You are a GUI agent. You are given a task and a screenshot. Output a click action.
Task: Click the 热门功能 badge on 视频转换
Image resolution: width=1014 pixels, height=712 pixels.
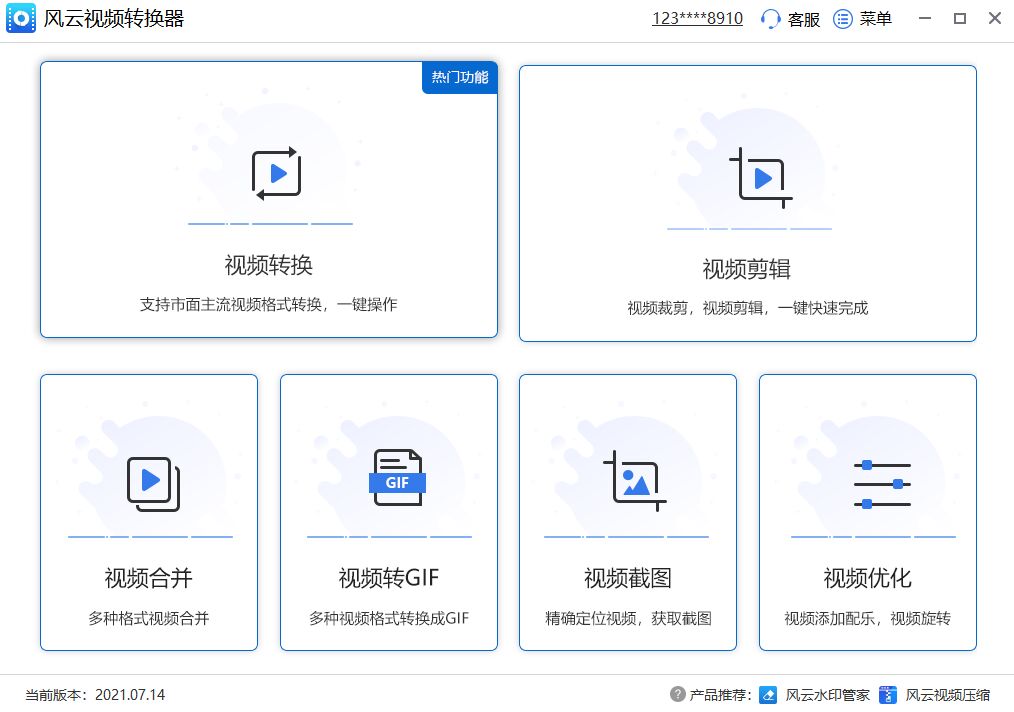click(x=459, y=78)
